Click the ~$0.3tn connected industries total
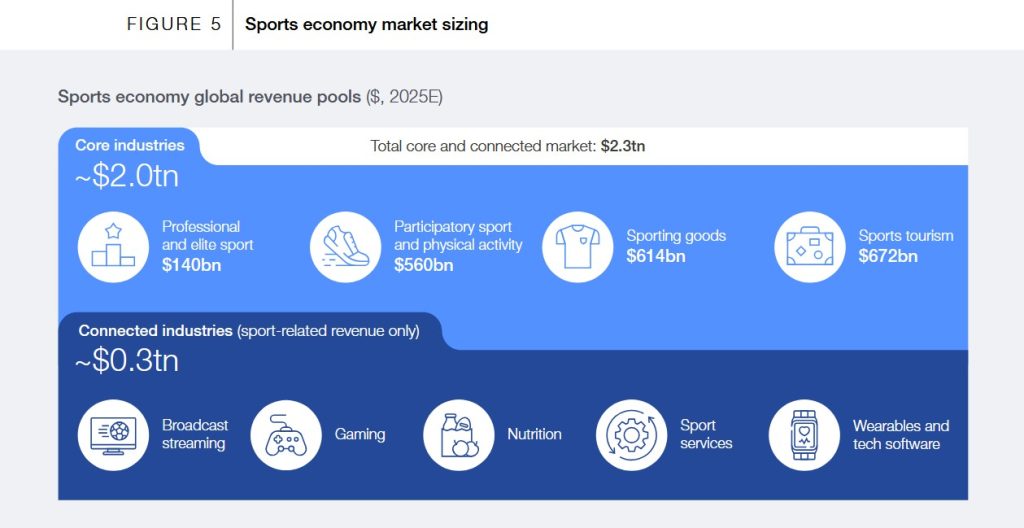This screenshot has width=1024, height=528. [126, 361]
